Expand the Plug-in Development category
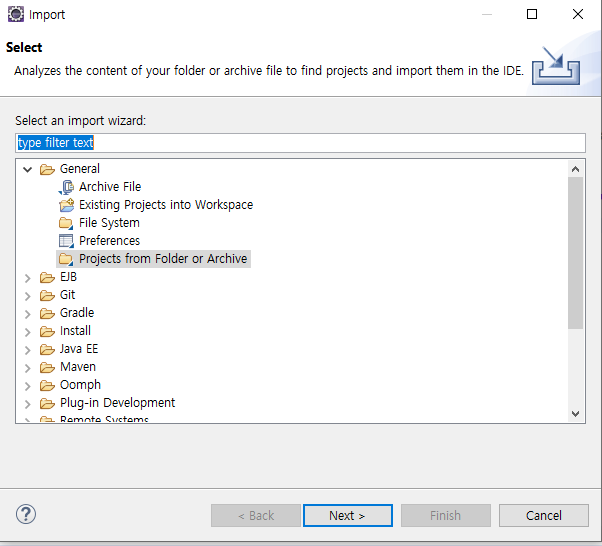This screenshot has height=546, width=602. 28,404
